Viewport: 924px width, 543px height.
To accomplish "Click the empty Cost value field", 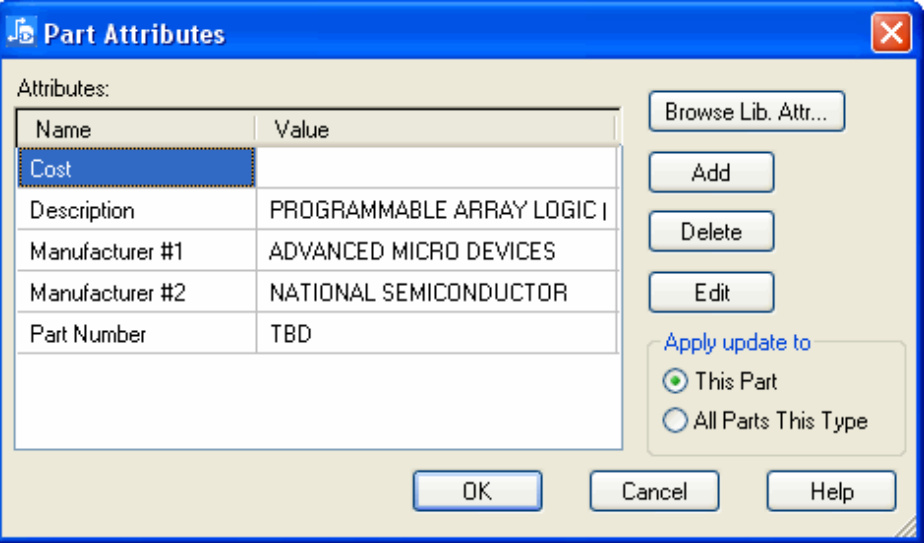I will coord(436,169).
